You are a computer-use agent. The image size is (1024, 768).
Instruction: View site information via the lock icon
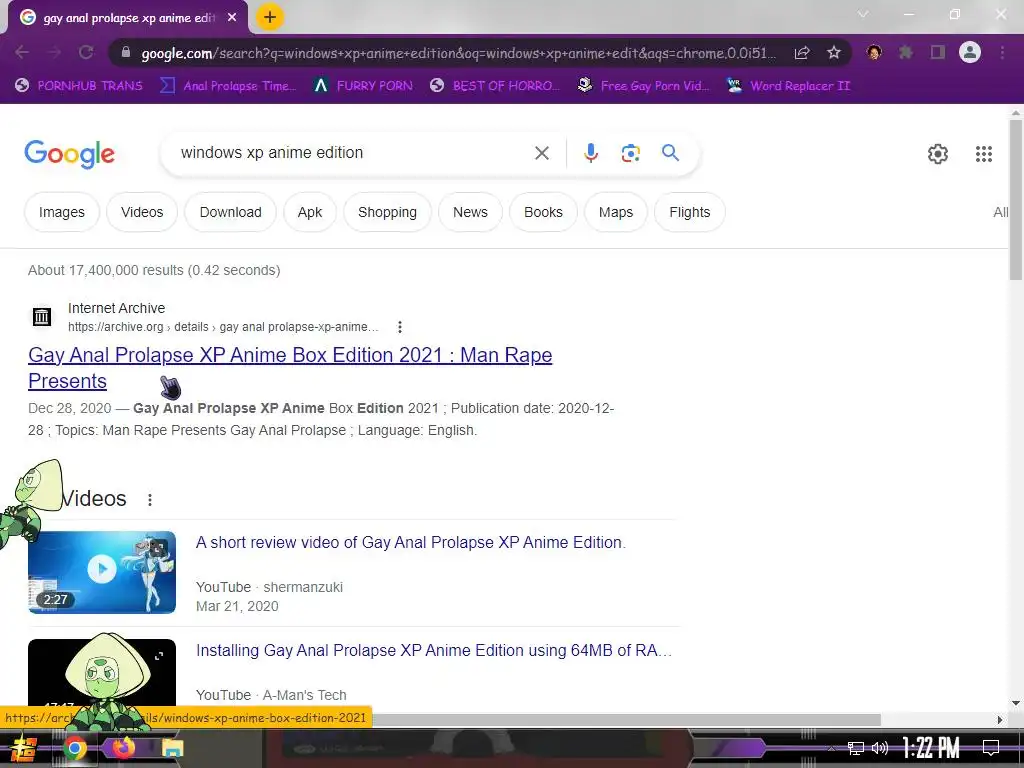126,52
